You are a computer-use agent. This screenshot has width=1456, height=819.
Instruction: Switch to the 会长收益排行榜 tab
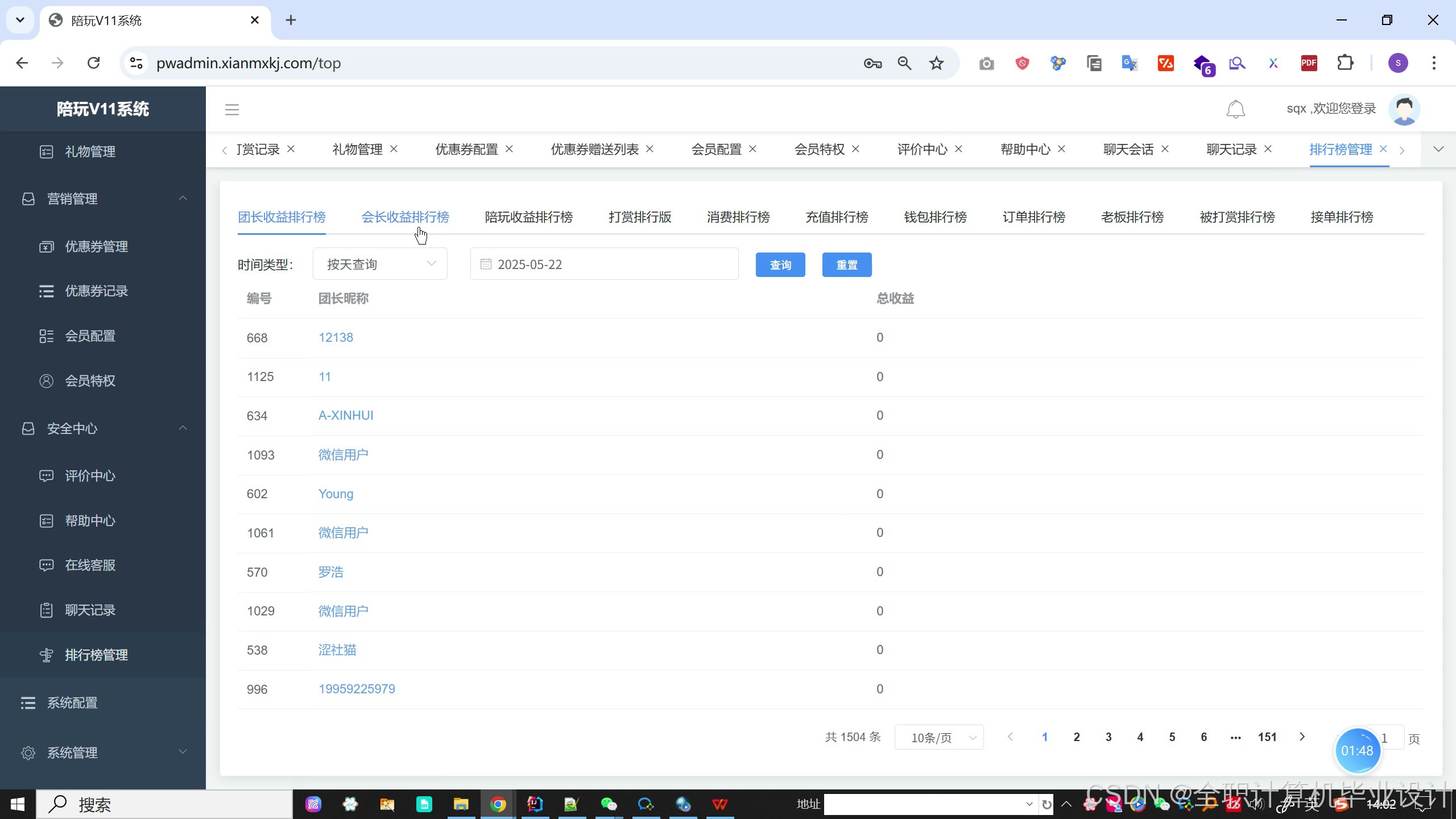[x=405, y=217]
